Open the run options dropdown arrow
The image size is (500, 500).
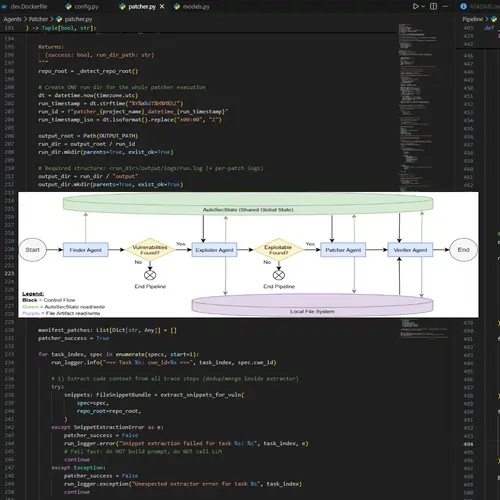[x=423, y=6]
